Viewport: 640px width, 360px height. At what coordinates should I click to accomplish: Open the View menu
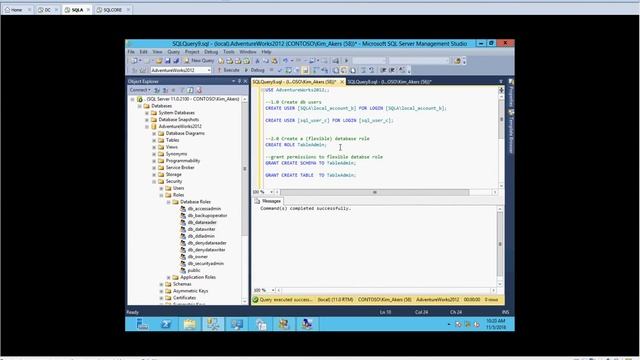click(x=157, y=52)
